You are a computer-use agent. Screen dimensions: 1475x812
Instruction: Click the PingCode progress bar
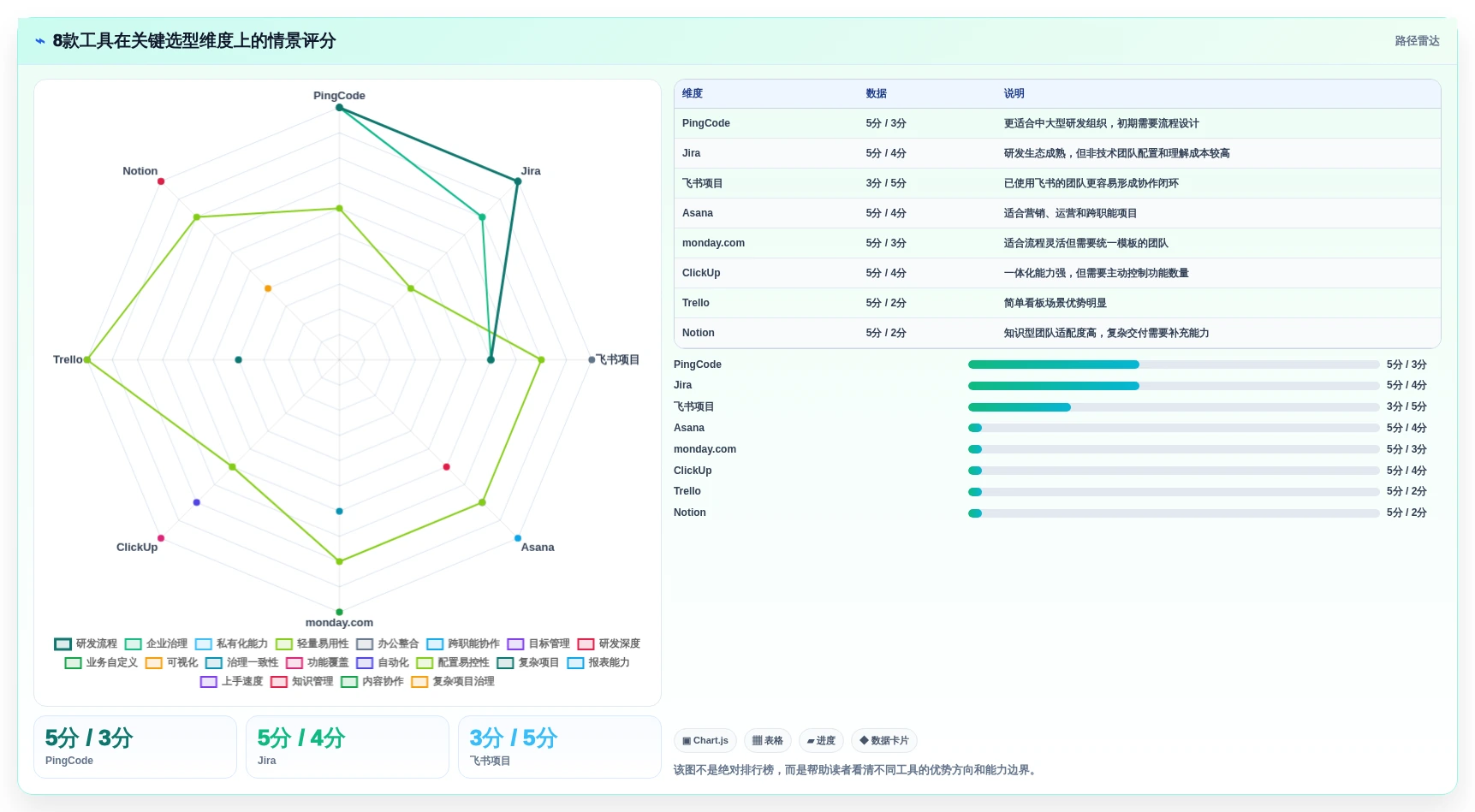(1174, 365)
